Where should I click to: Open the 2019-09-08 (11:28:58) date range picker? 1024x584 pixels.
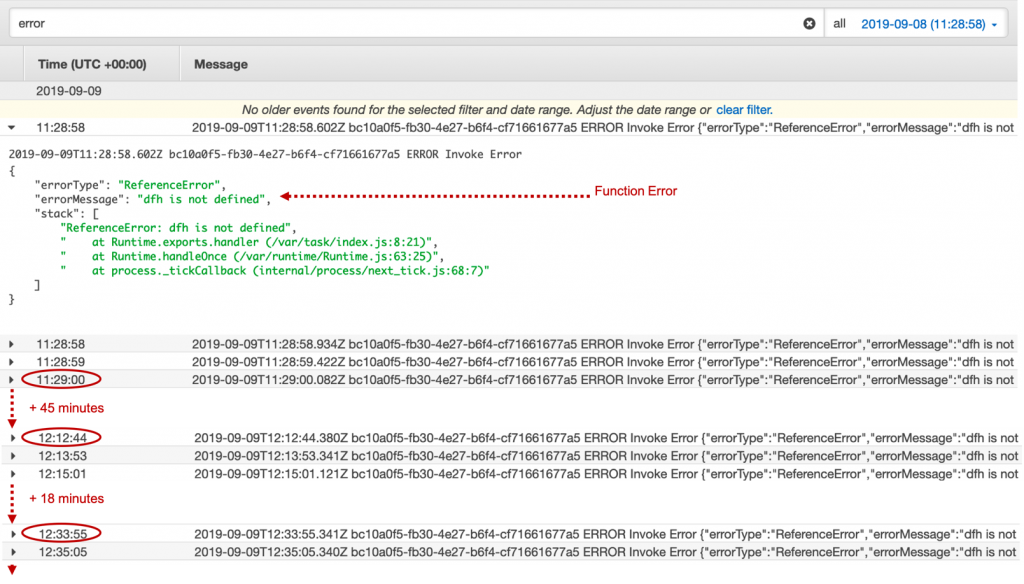point(925,23)
